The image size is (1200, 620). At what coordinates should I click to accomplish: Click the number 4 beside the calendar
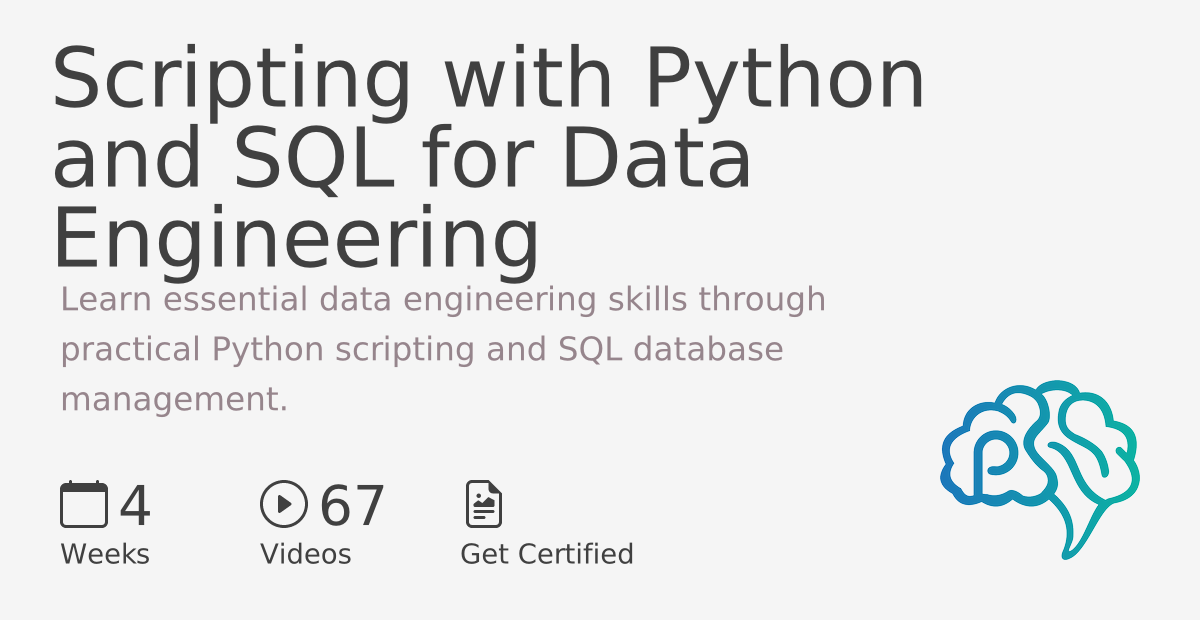click(135, 506)
